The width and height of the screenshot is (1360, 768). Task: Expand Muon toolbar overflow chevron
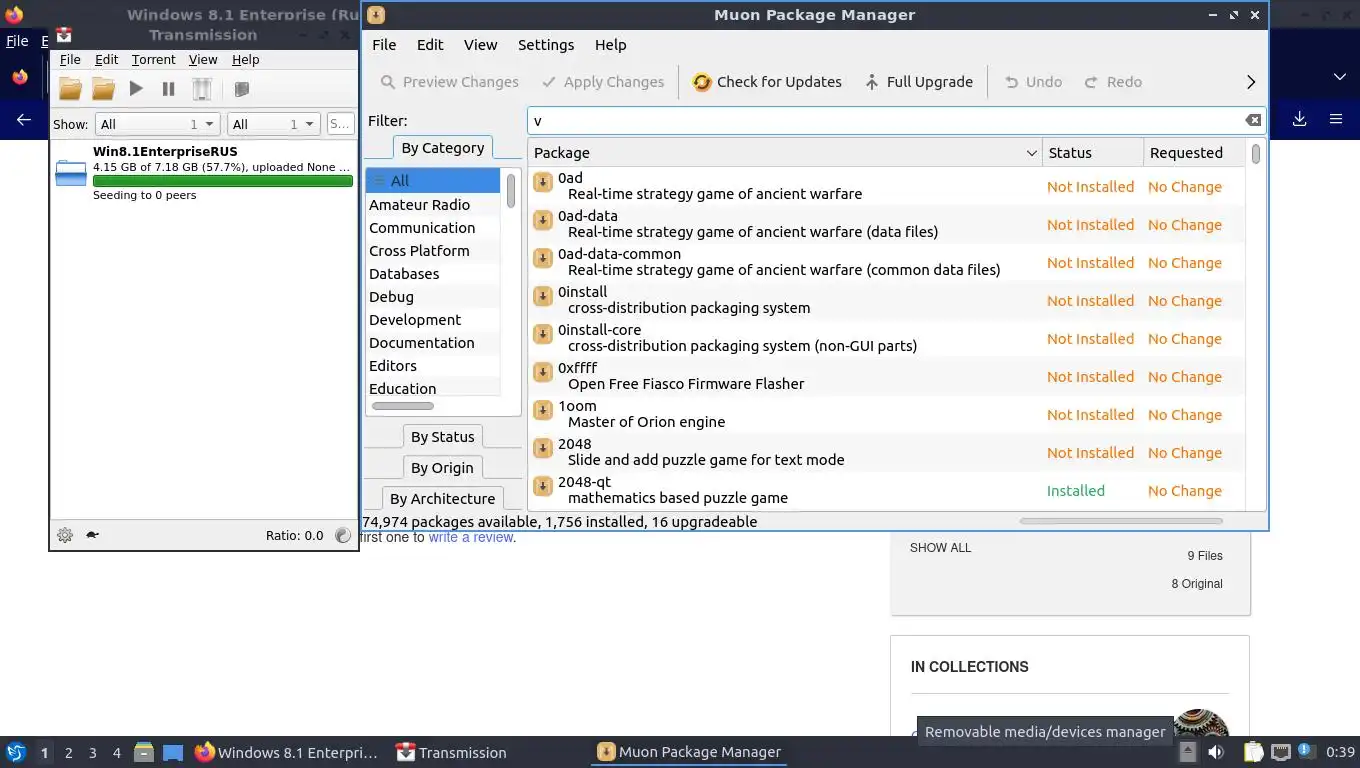coord(1250,82)
